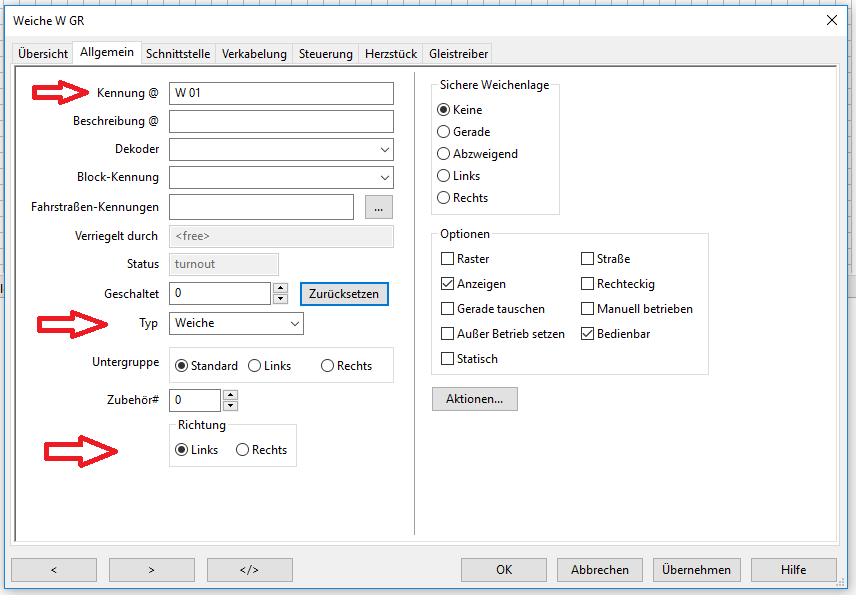Select Gerade as safe turnout position

[x=444, y=132]
